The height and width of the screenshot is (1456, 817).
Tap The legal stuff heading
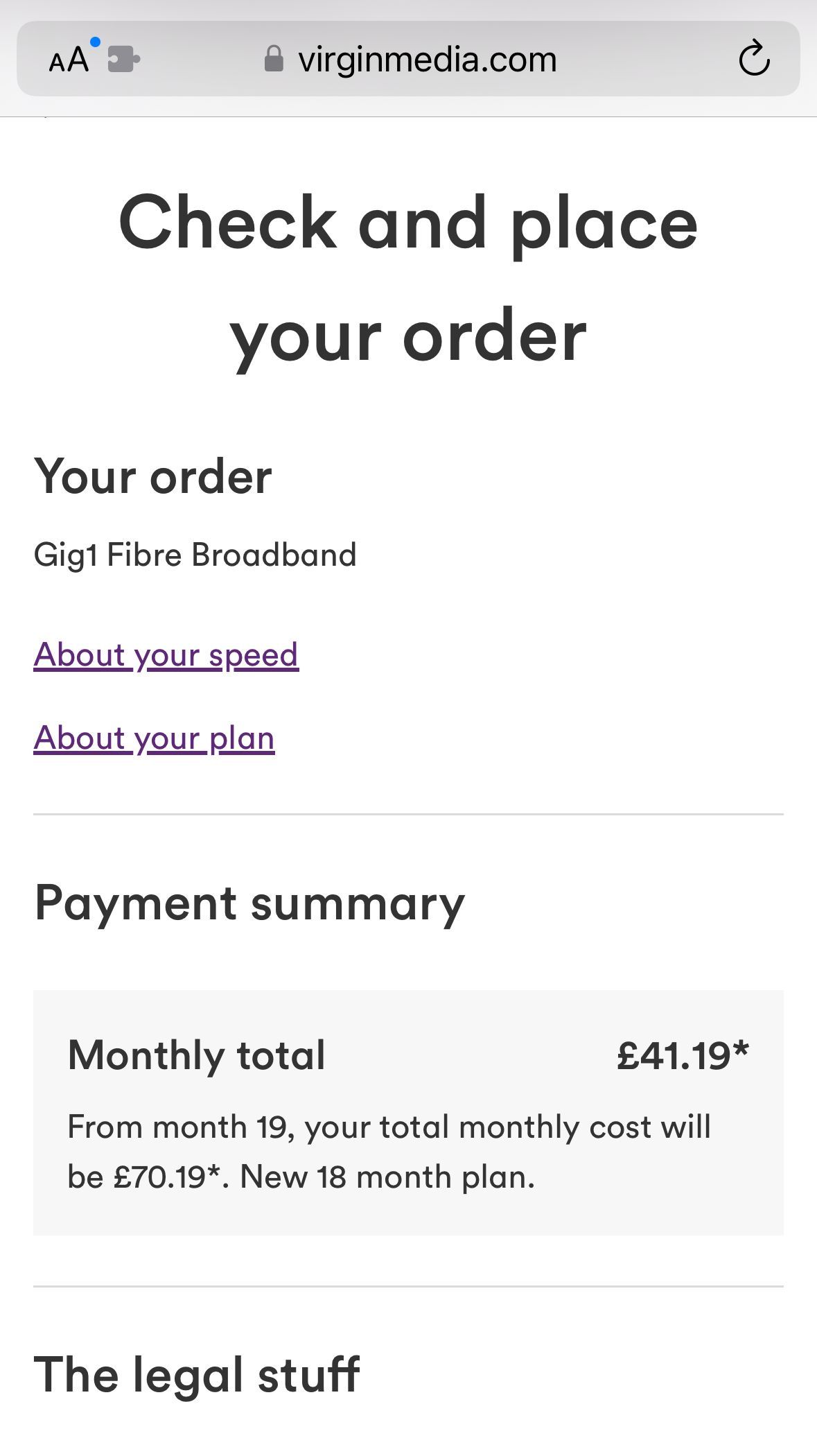[x=197, y=1375]
